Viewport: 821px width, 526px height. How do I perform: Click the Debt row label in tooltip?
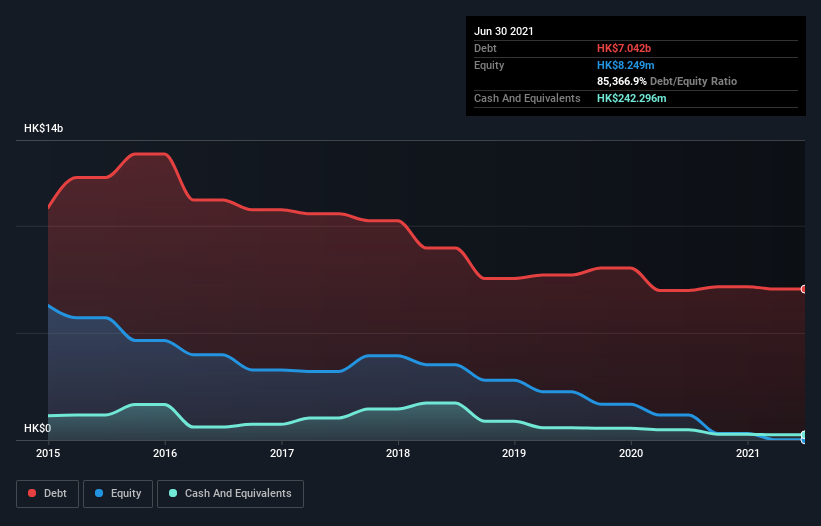485,48
